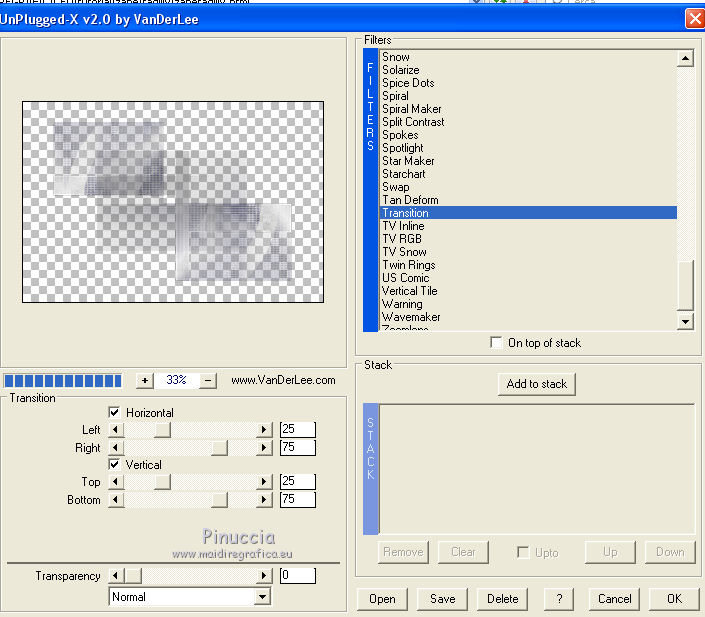Open the www.VanDerLee.com link
Screen dimensions: 705x617
tap(283, 380)
